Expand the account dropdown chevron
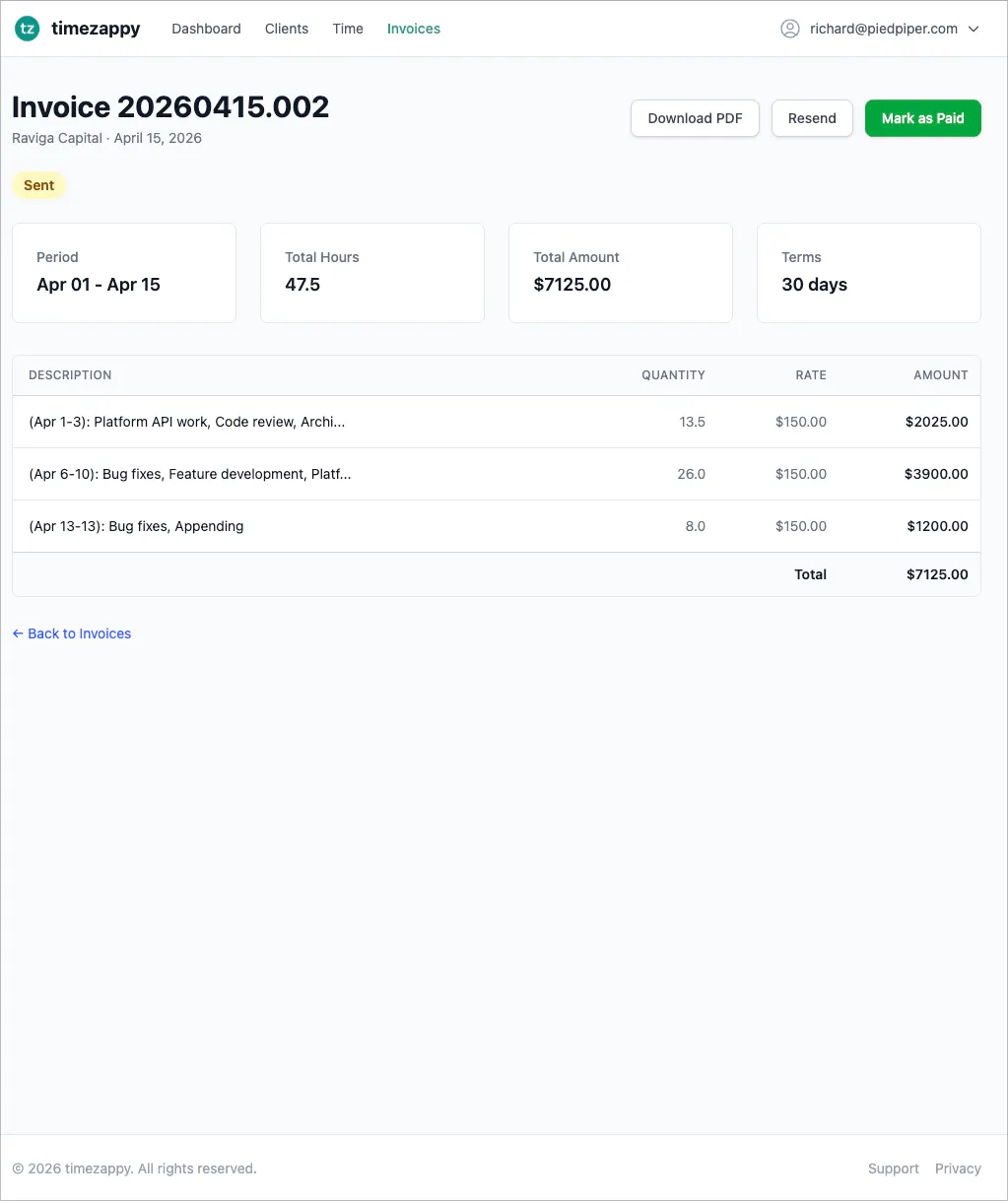The height and width of the screenshot is (1201, 1008). pos(974,29)
